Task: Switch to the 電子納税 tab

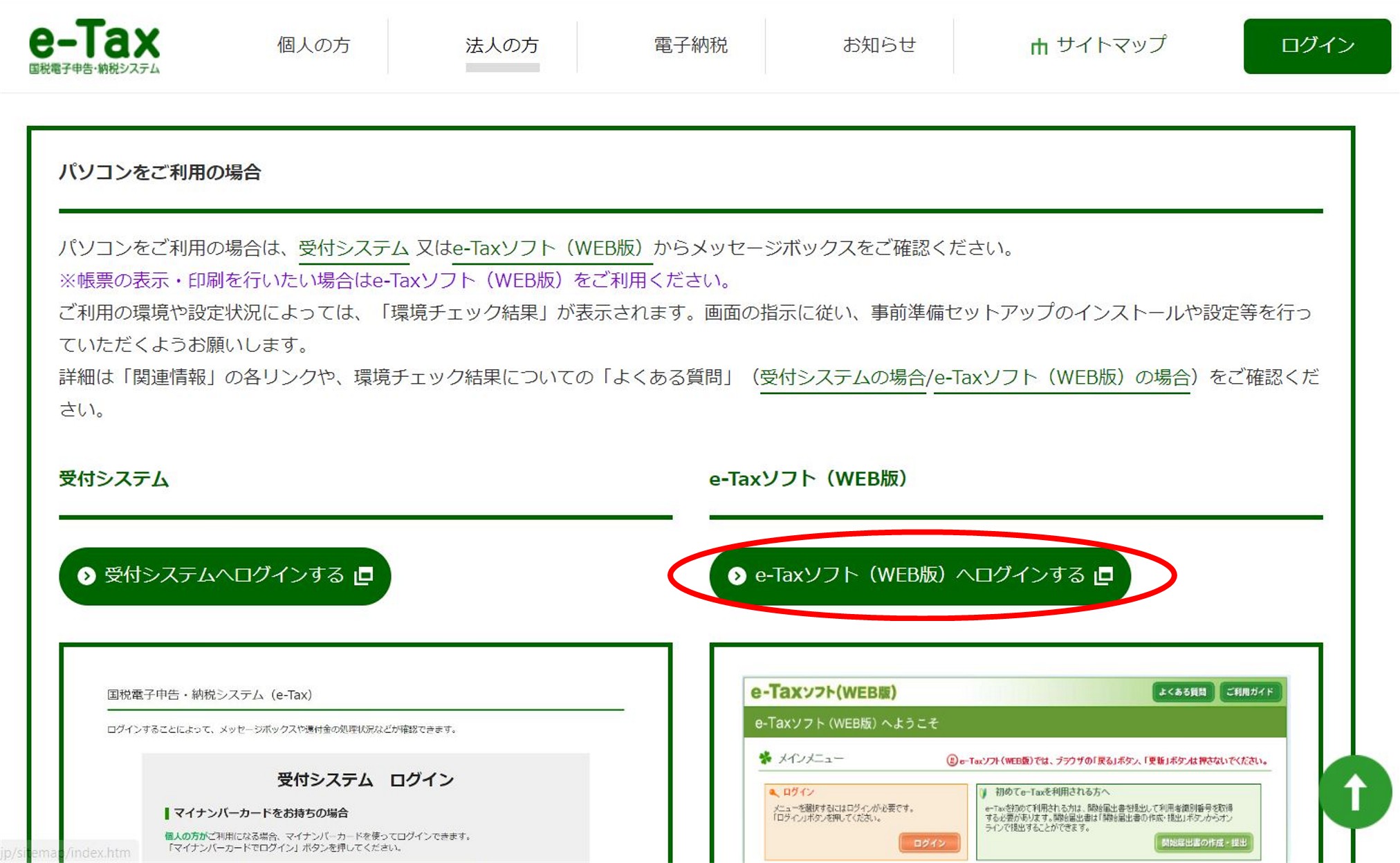Action: click(x=690, y=45)
